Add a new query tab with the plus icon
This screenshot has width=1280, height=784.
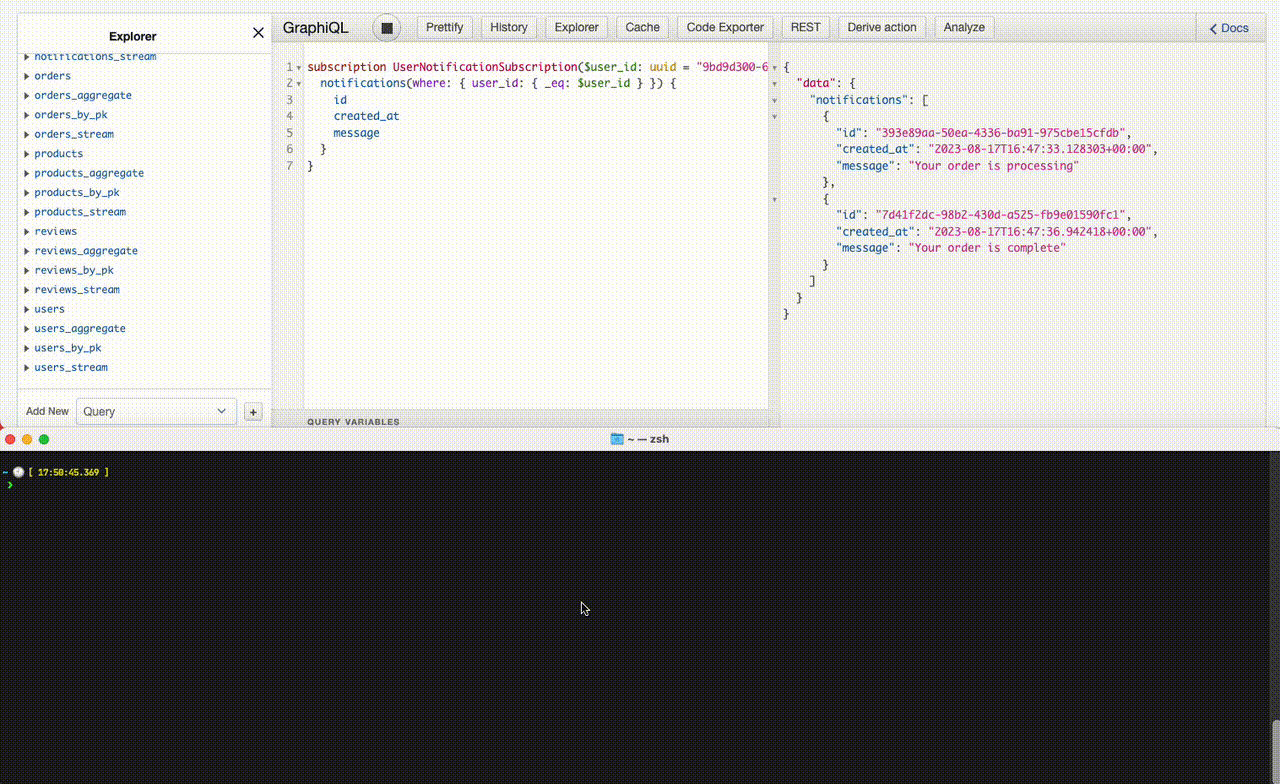253,411
